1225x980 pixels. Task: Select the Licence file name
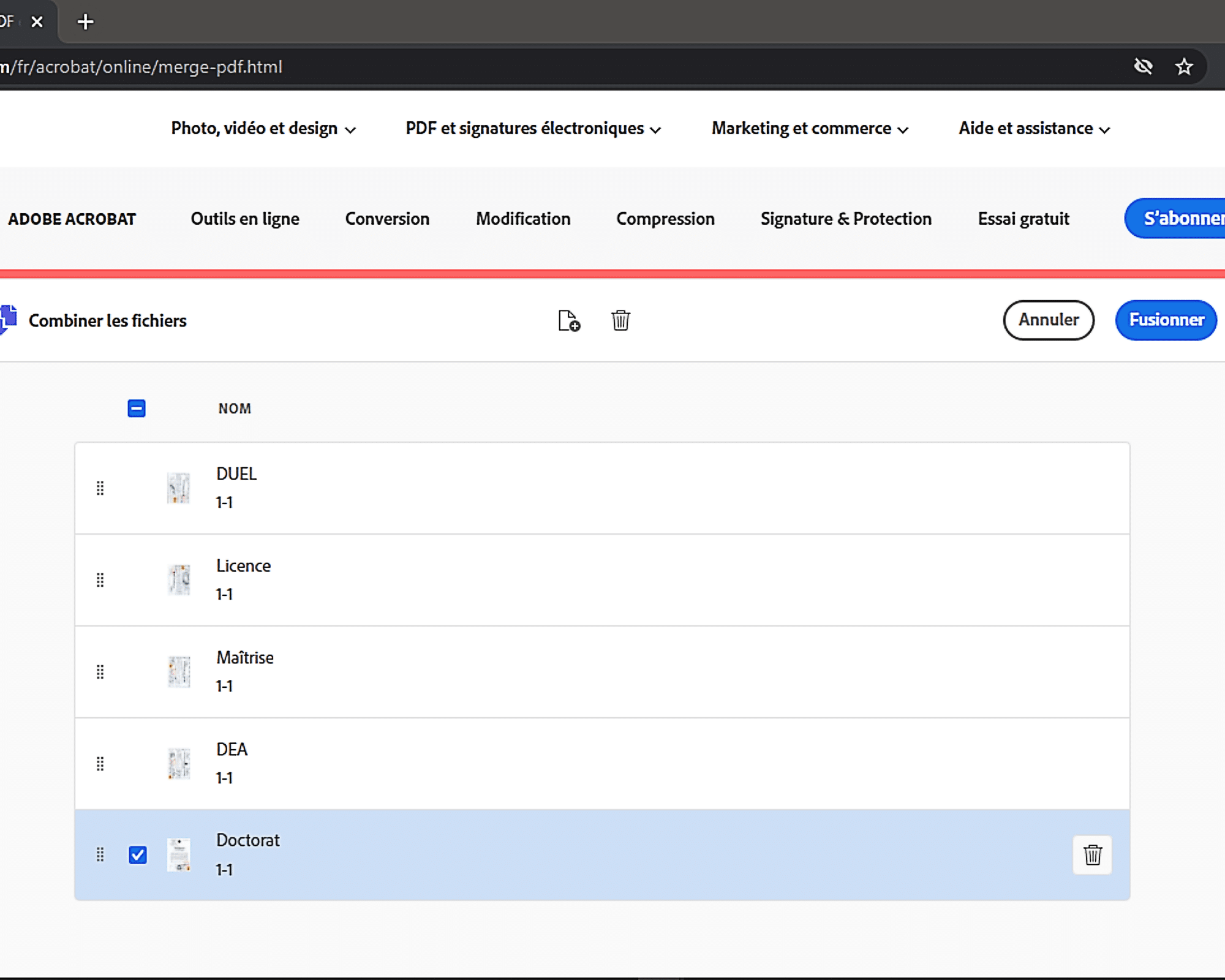click(x=243, y=566)
